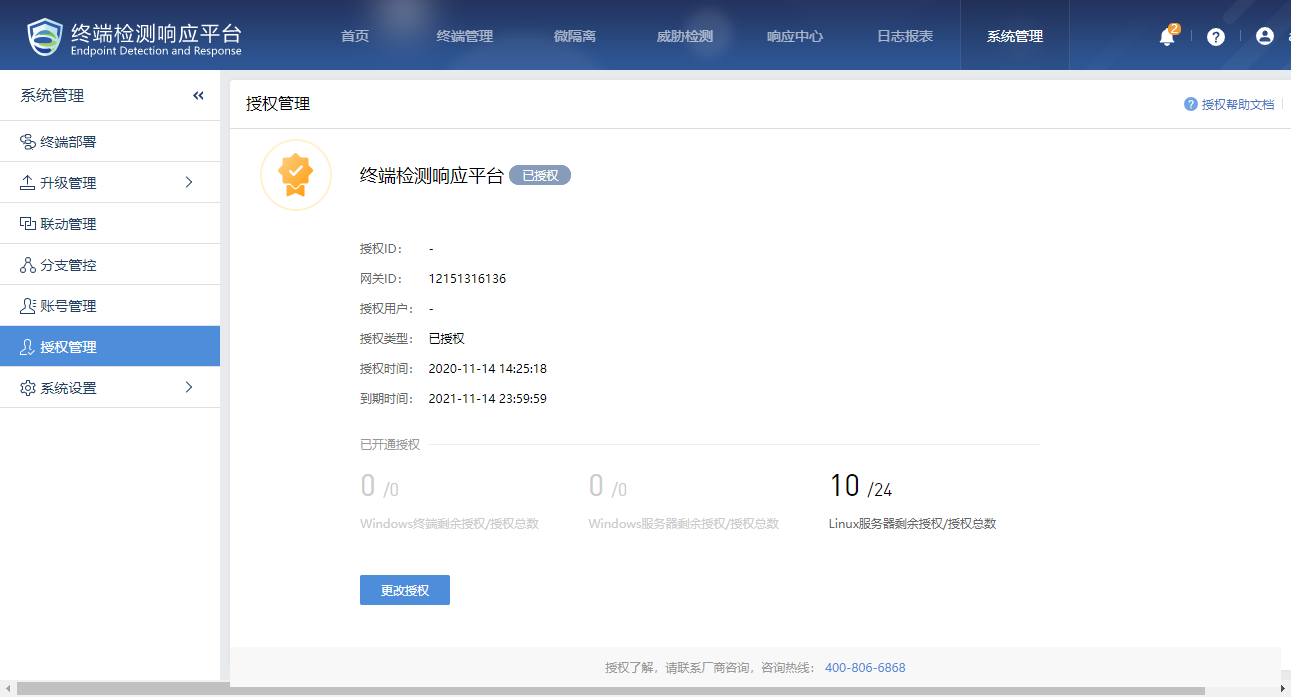The height and width of the screenshot is (697, 1291).
Task: Go to the 首页 tab
Action: point(355,36)
